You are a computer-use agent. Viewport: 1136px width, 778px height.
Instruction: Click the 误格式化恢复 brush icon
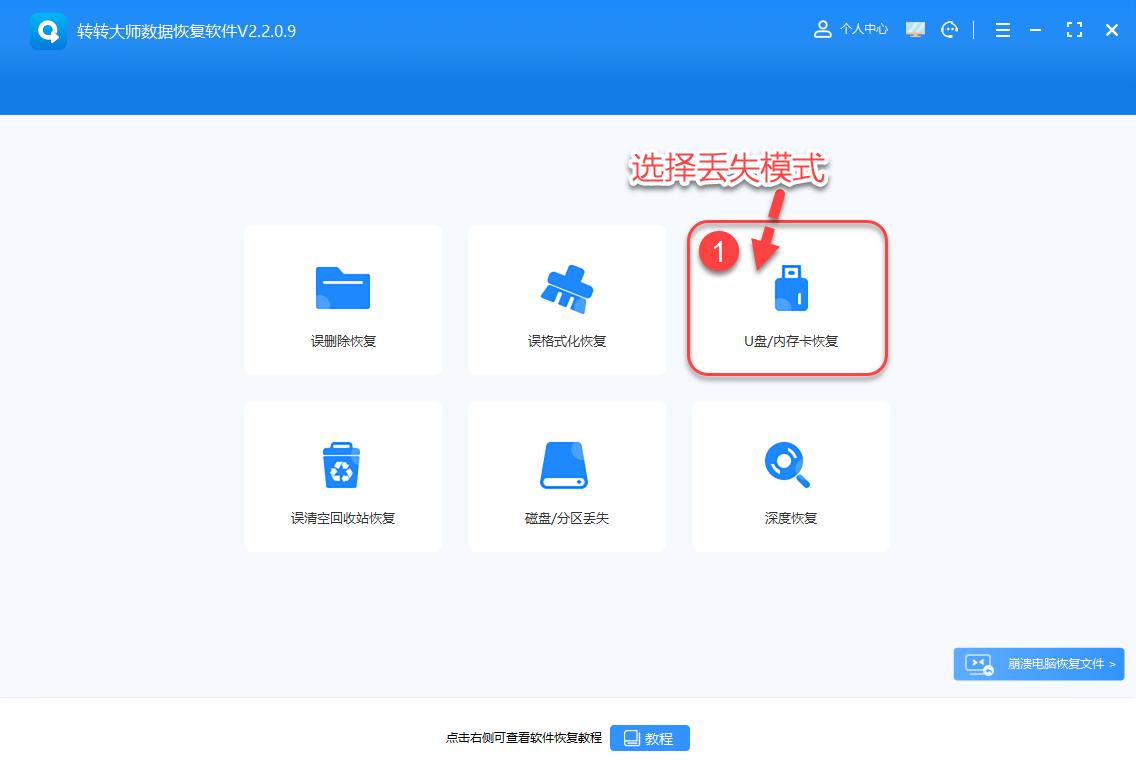tap(567, 286)
